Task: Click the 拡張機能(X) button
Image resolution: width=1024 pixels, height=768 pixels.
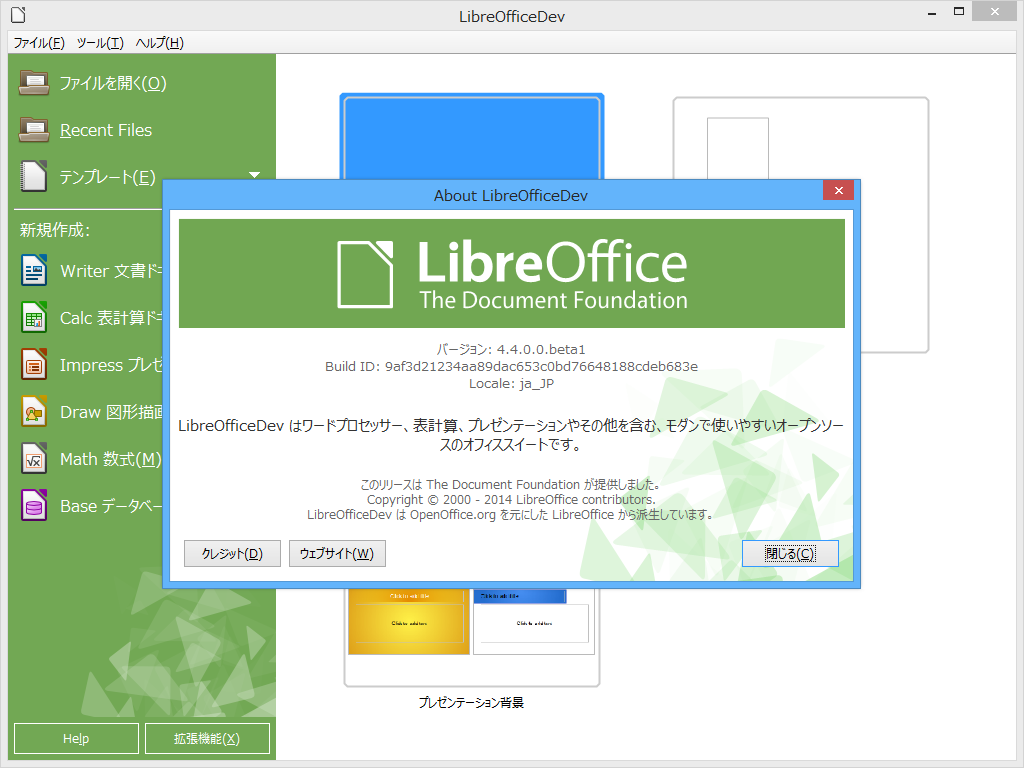Action: click(207, 739)
